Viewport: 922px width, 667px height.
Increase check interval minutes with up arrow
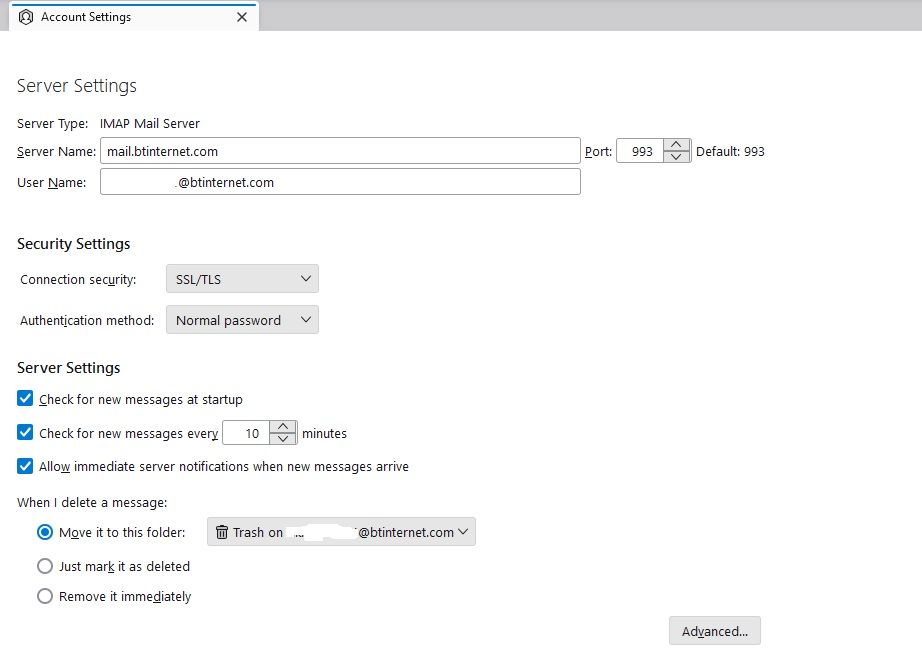pos(284,427)
